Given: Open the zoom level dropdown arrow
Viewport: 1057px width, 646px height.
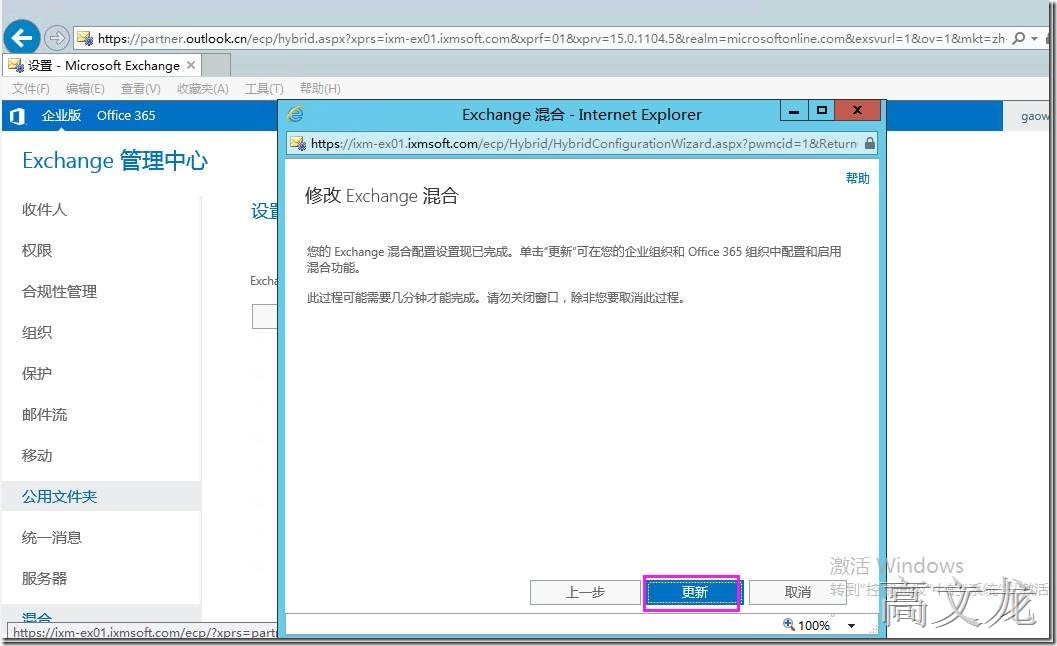Looking at the screenshot, I should [x=851, y=626].
